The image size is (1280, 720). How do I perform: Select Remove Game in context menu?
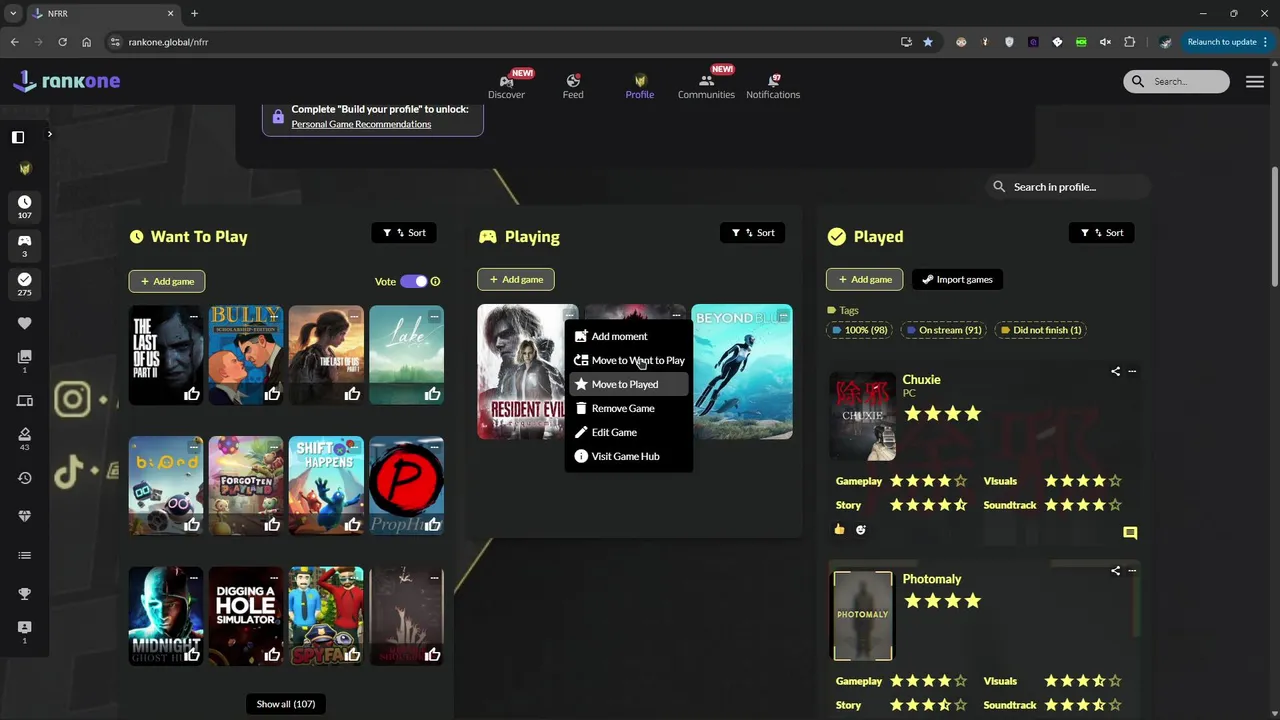click(x=629, y=408)
